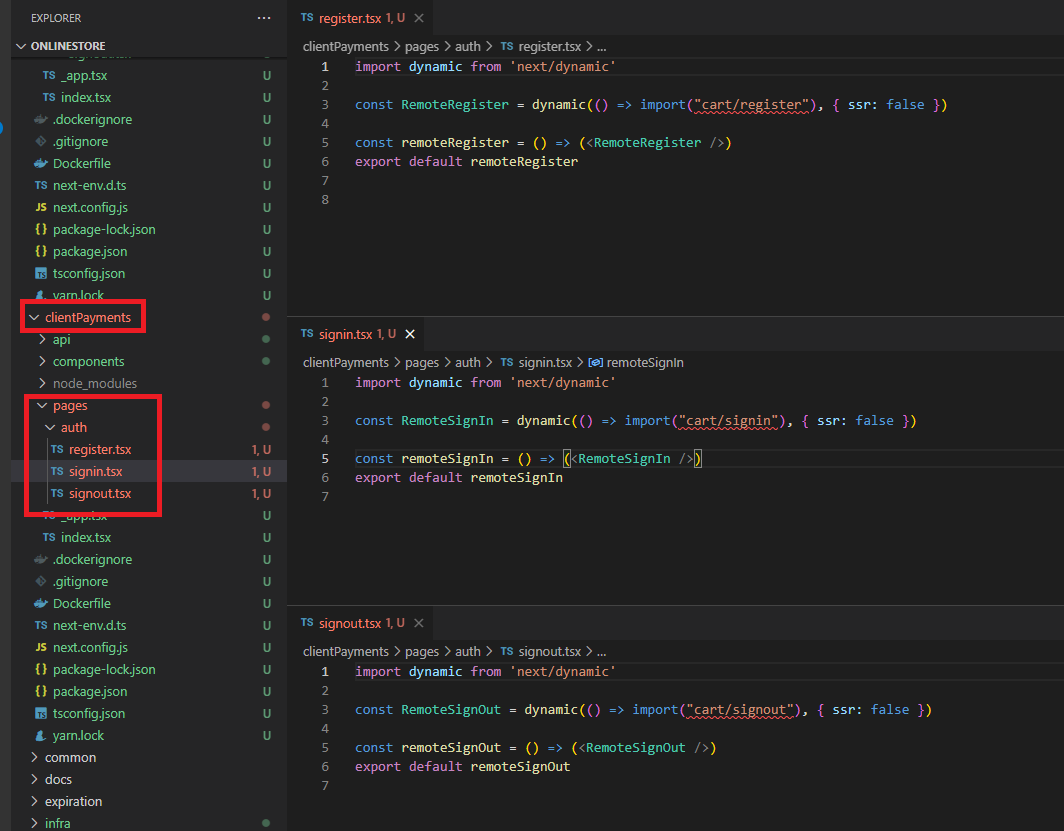The height and width of the screenshot is (831, 1064).
Task: Close the signout.tsx editor tab
Action: [418, 623]
